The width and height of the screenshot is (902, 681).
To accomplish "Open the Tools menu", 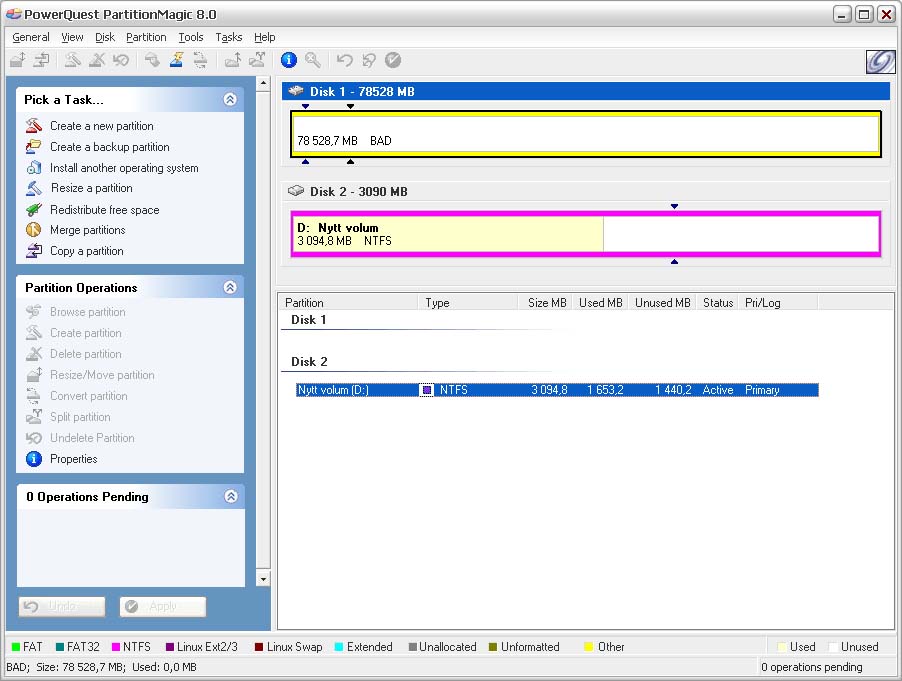I will tap(190, 37).
